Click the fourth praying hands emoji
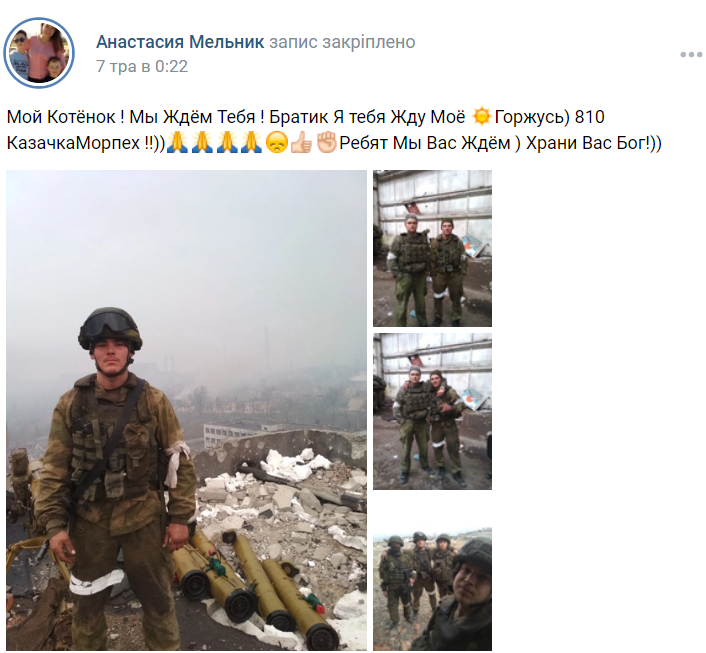The image size is (706, 653). (251, 143)
